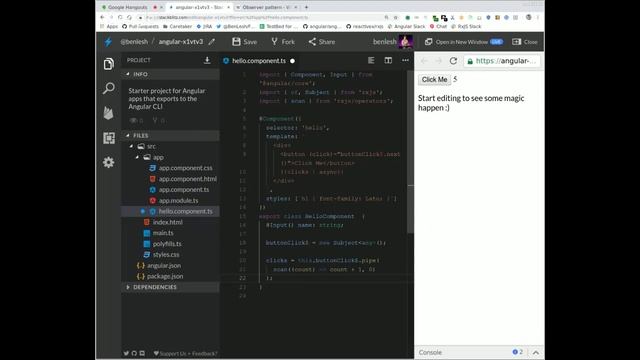640x360 pixels.
Task: Go back in Chrome browser
Action: pyautogui.click(x=102, y=18)
